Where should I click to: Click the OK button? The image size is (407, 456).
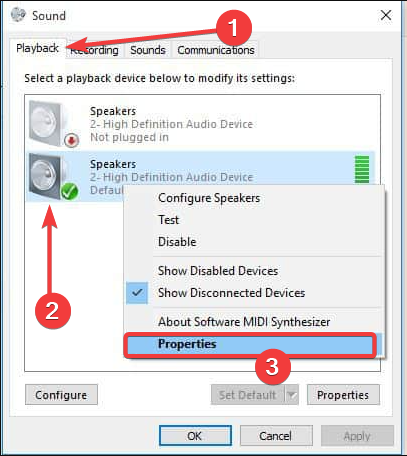[195, 436]
